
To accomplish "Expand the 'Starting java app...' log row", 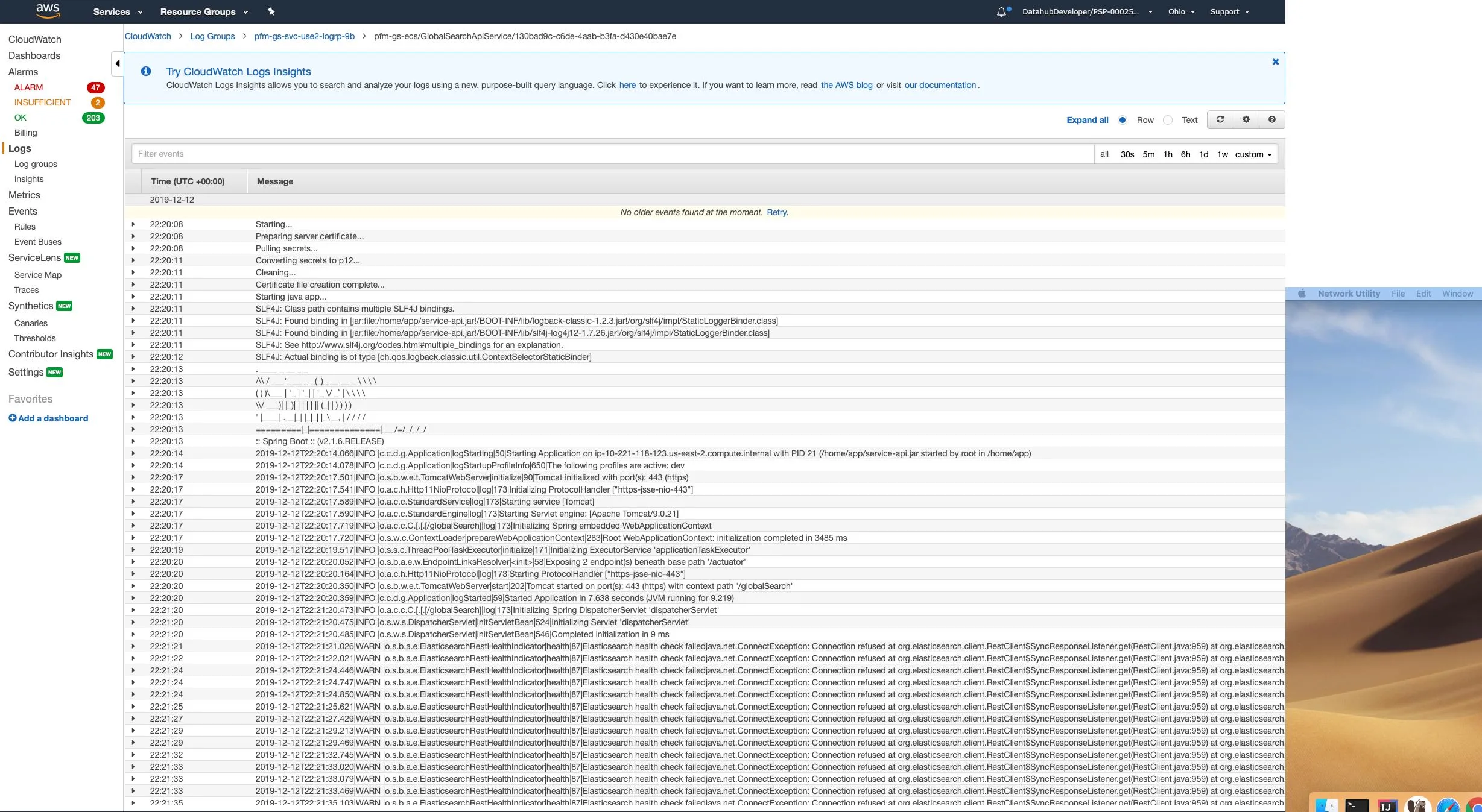I will pyautogui.click(x=133, y=297).
